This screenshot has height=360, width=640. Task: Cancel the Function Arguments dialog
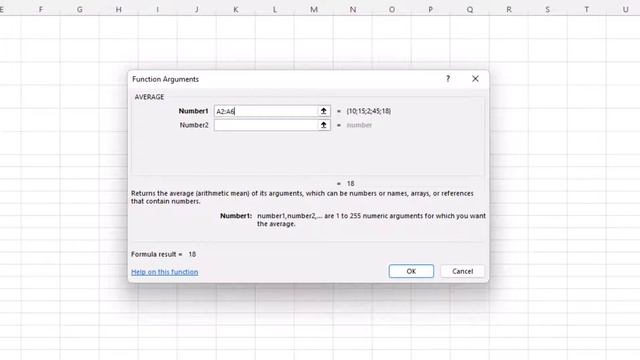462,271
